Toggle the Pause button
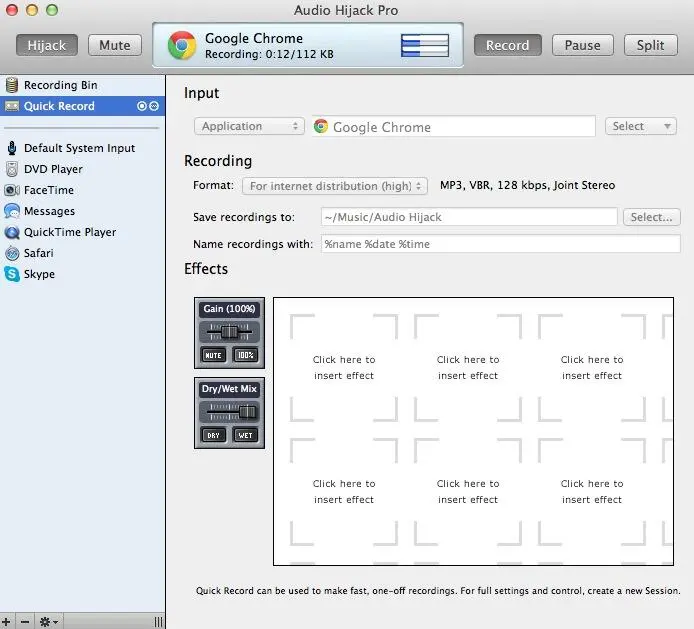This screenshot has height=629, width=694. [582, 45]
